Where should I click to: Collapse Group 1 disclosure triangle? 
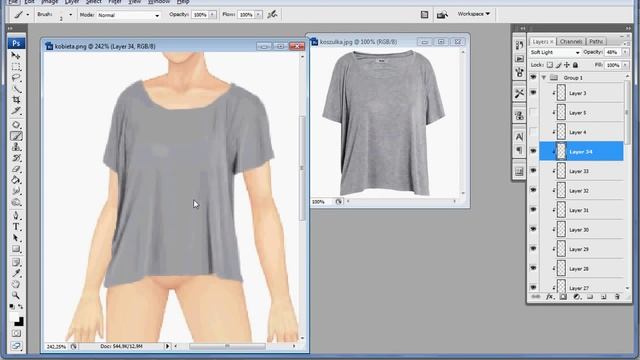click(x=544, y=77)
